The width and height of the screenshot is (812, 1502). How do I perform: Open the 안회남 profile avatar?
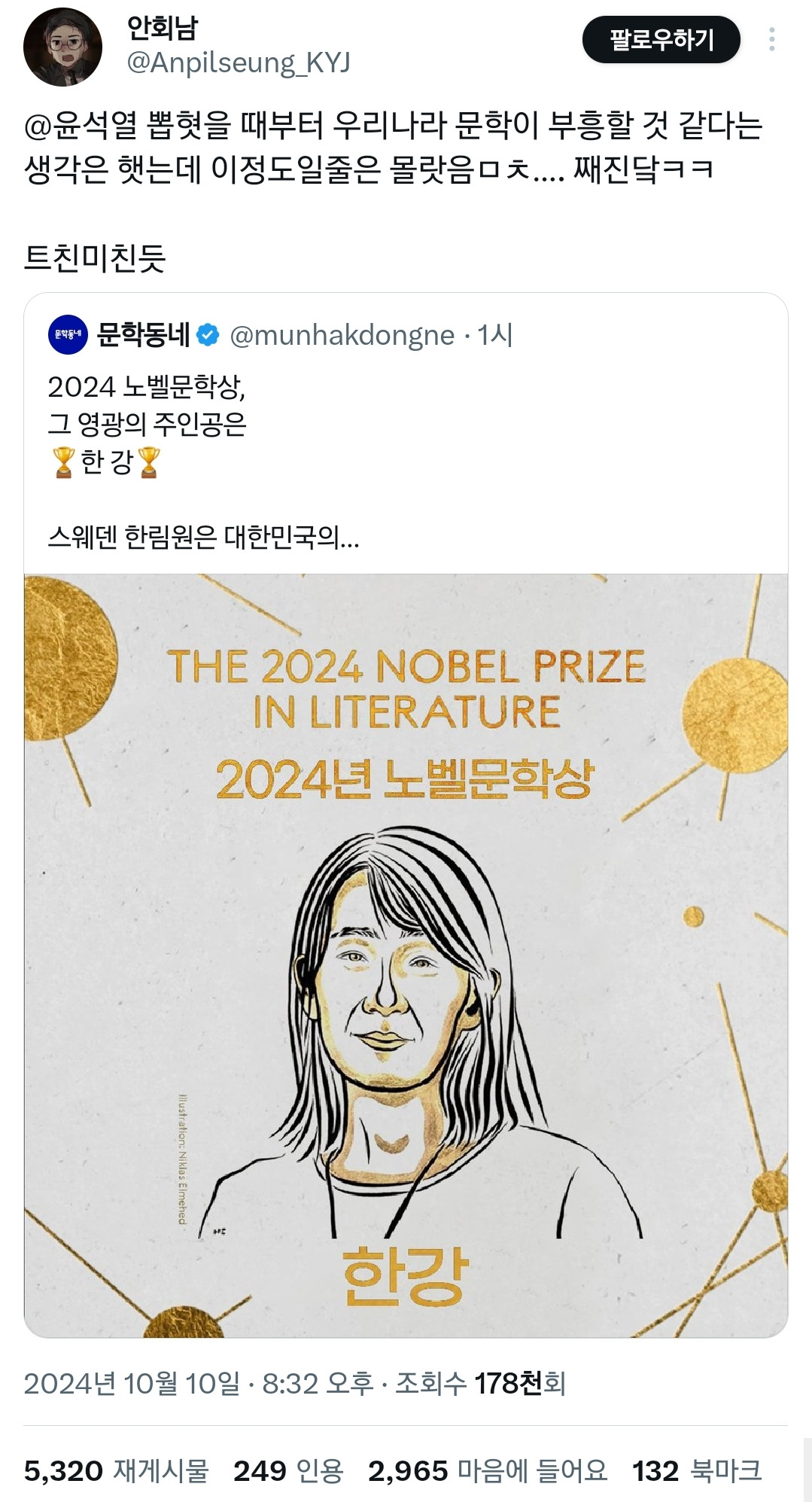point(62,47)
